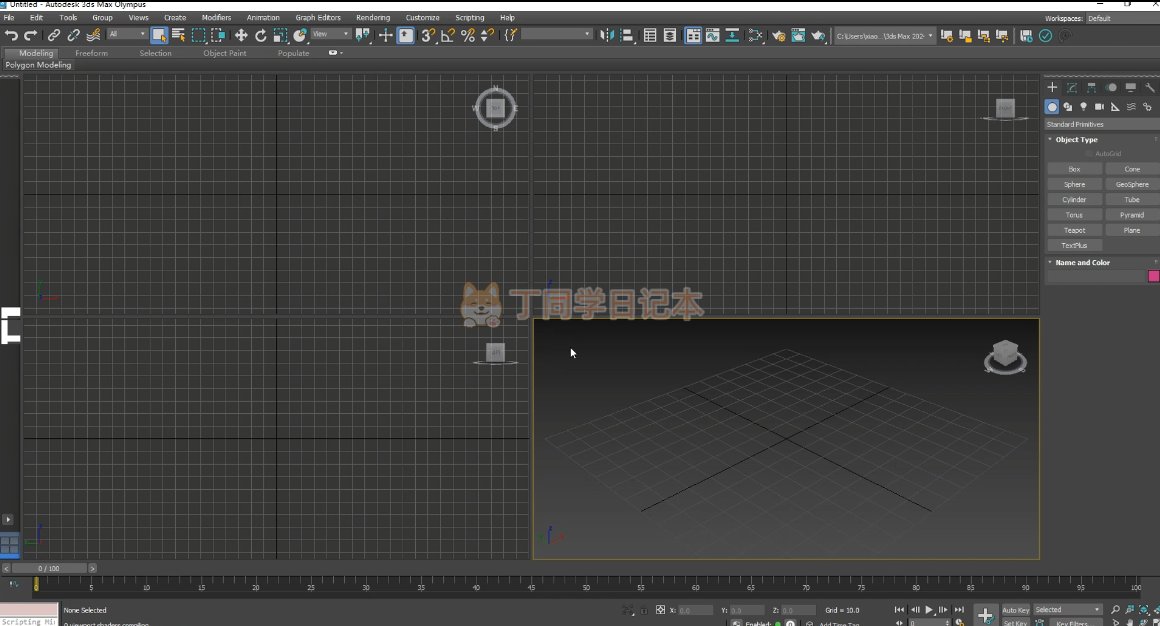Click the Cylinder primitive button
The width and height of the screenshot is (1160, 626).
(1074, 200)
